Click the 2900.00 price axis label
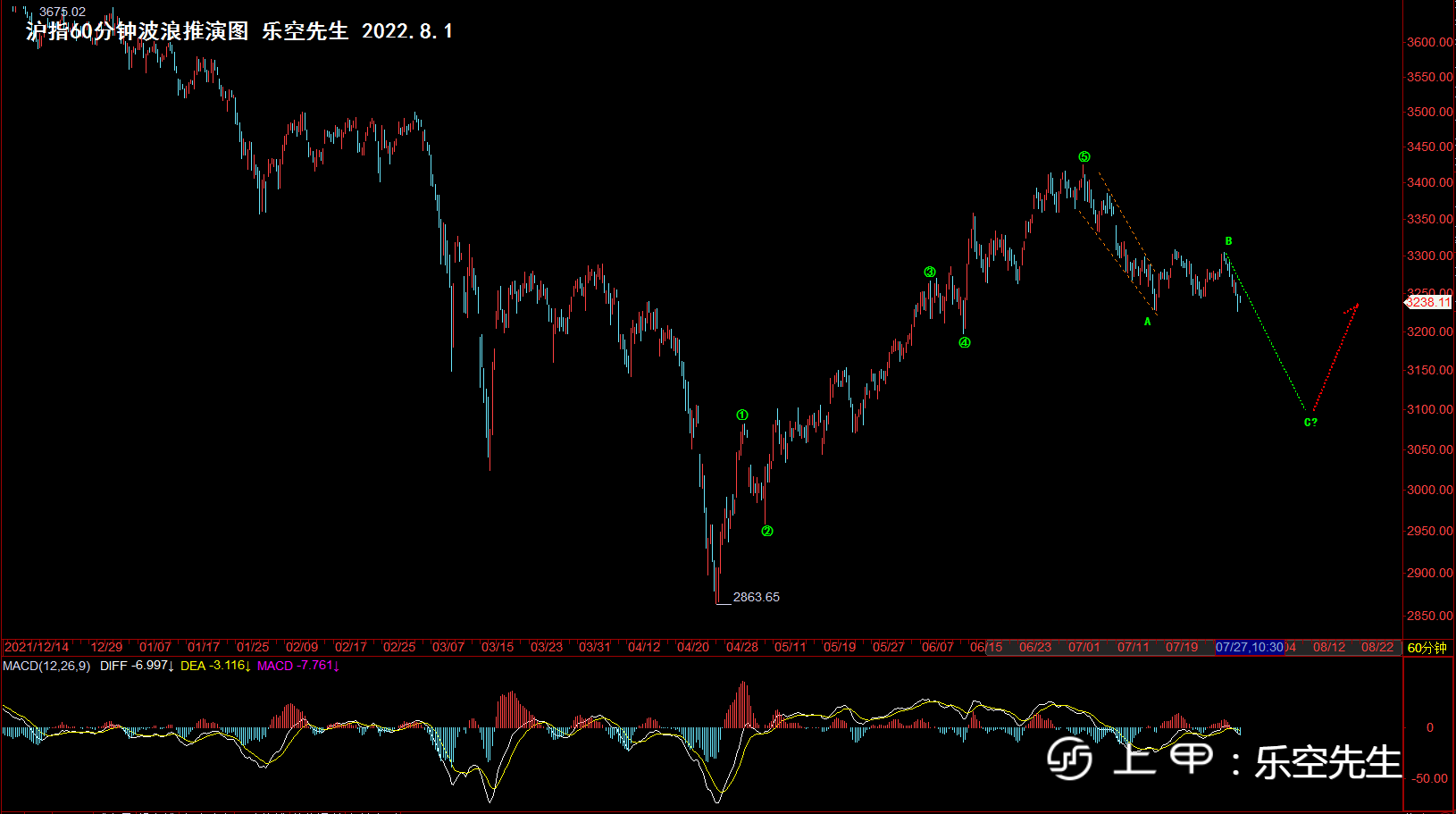 (x=1430, y=573)
